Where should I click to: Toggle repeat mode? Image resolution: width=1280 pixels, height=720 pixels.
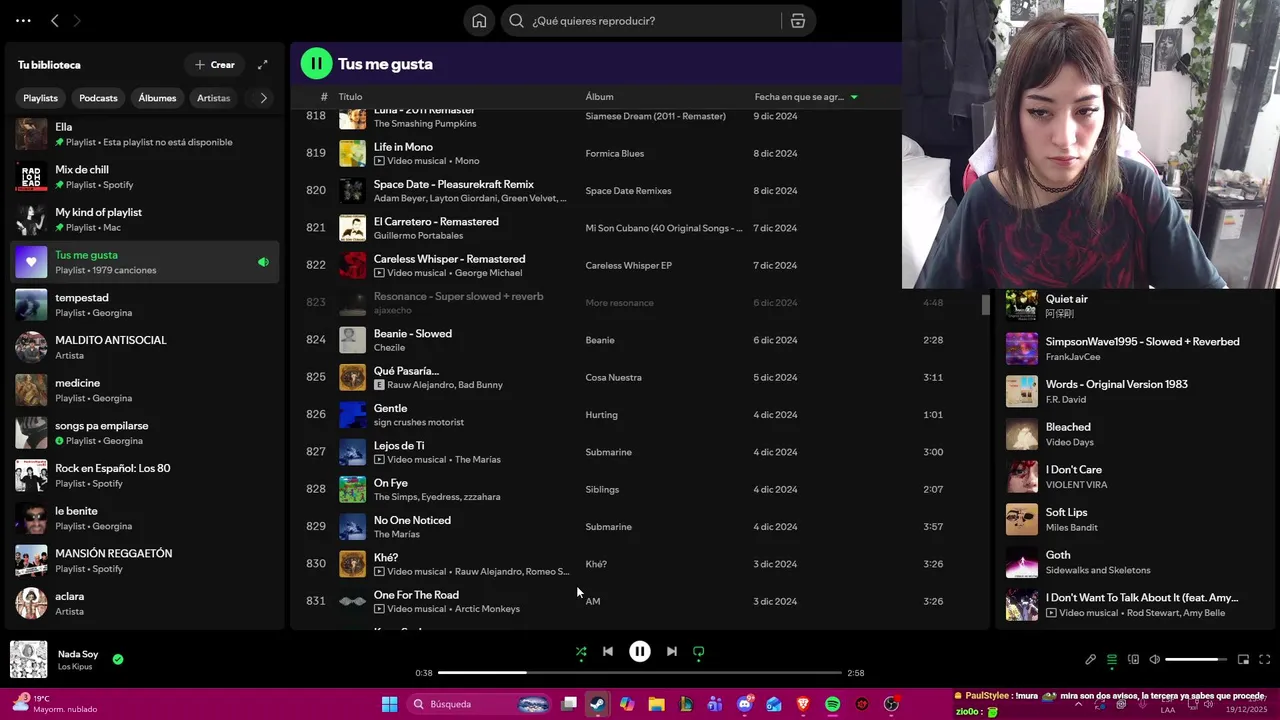[x=699, y=652]
